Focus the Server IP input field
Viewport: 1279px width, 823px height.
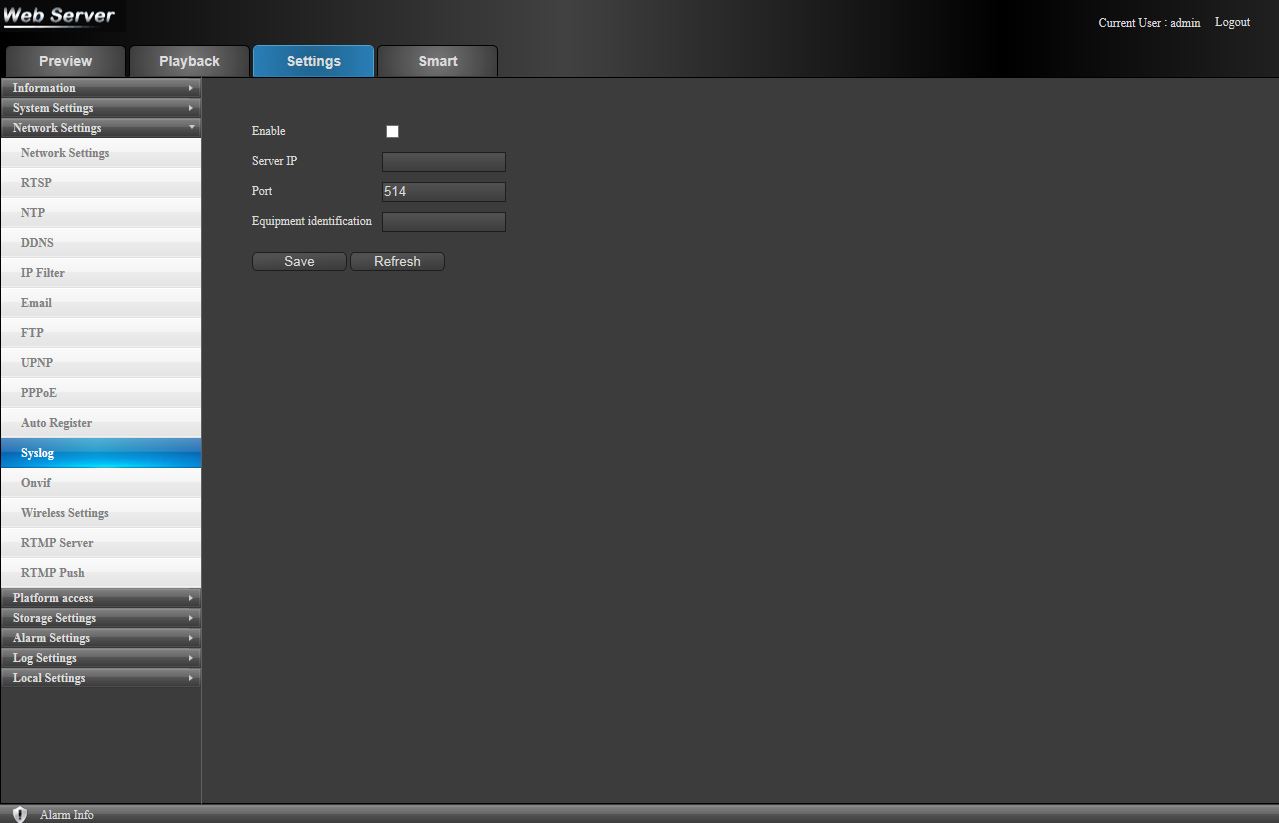(444, 162)
